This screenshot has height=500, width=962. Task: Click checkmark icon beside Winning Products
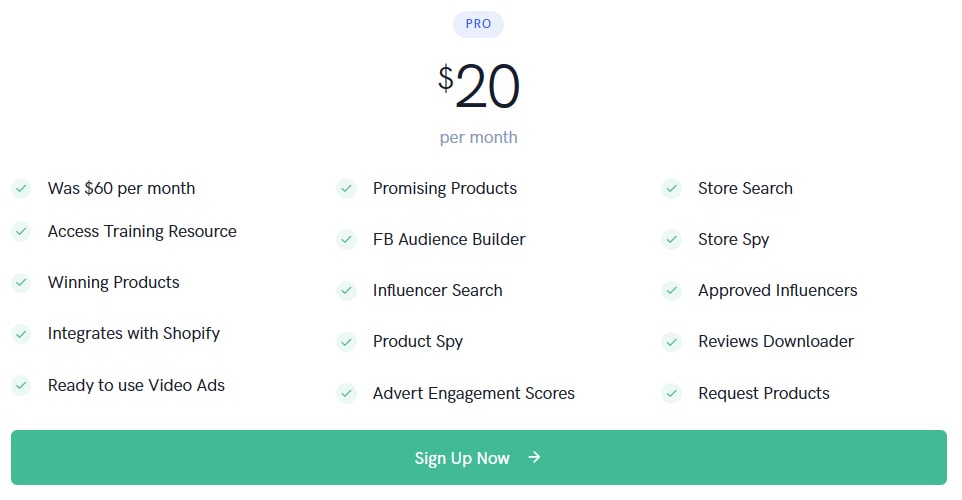[x=21, y=282]
